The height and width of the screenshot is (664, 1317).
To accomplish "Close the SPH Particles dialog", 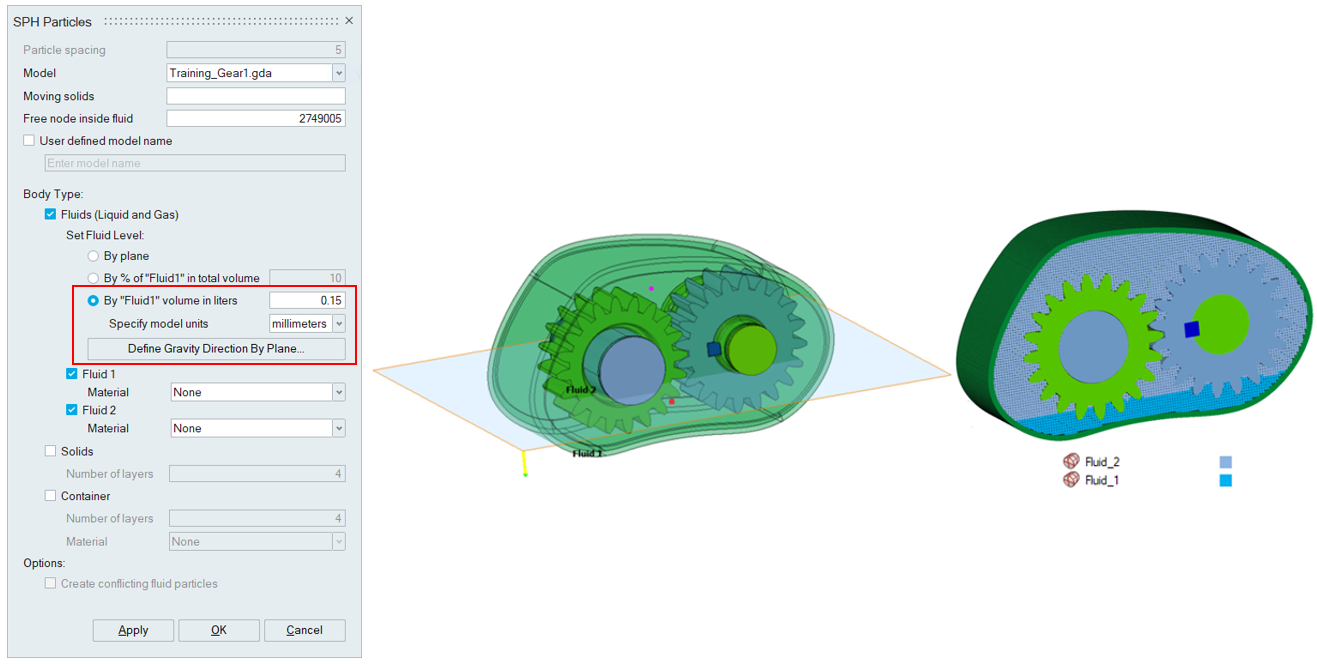I will click(349, 21).
